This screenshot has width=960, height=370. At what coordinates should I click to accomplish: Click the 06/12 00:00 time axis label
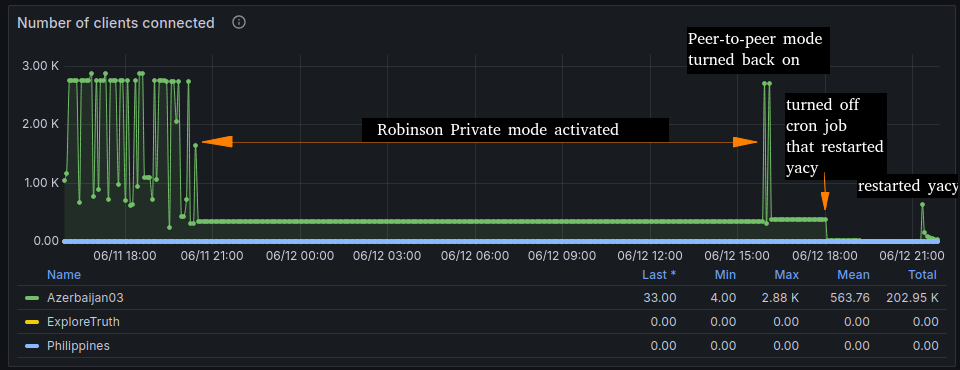click(x=301, y=255)
